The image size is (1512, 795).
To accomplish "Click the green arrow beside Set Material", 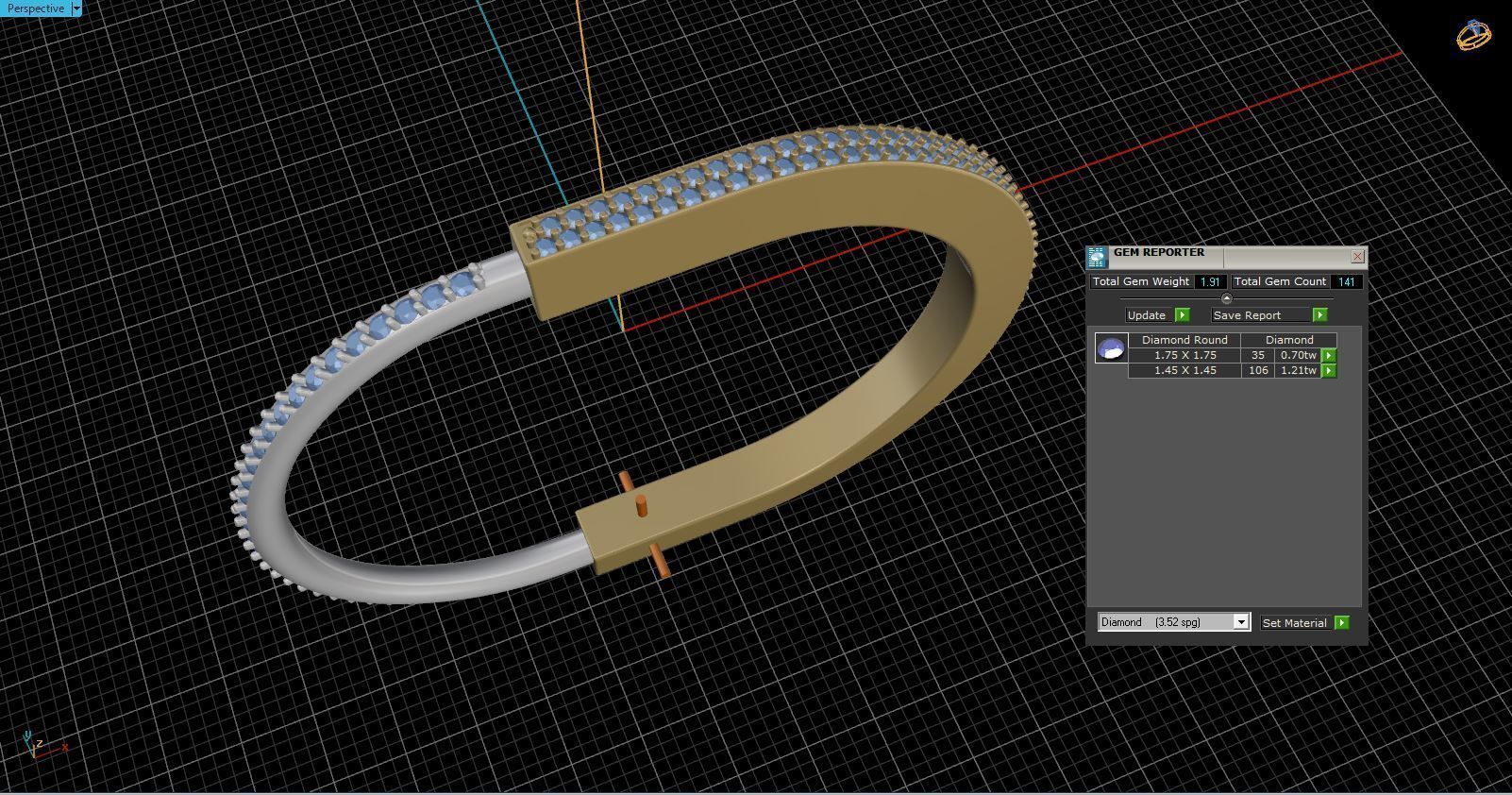I will 1342,623.
